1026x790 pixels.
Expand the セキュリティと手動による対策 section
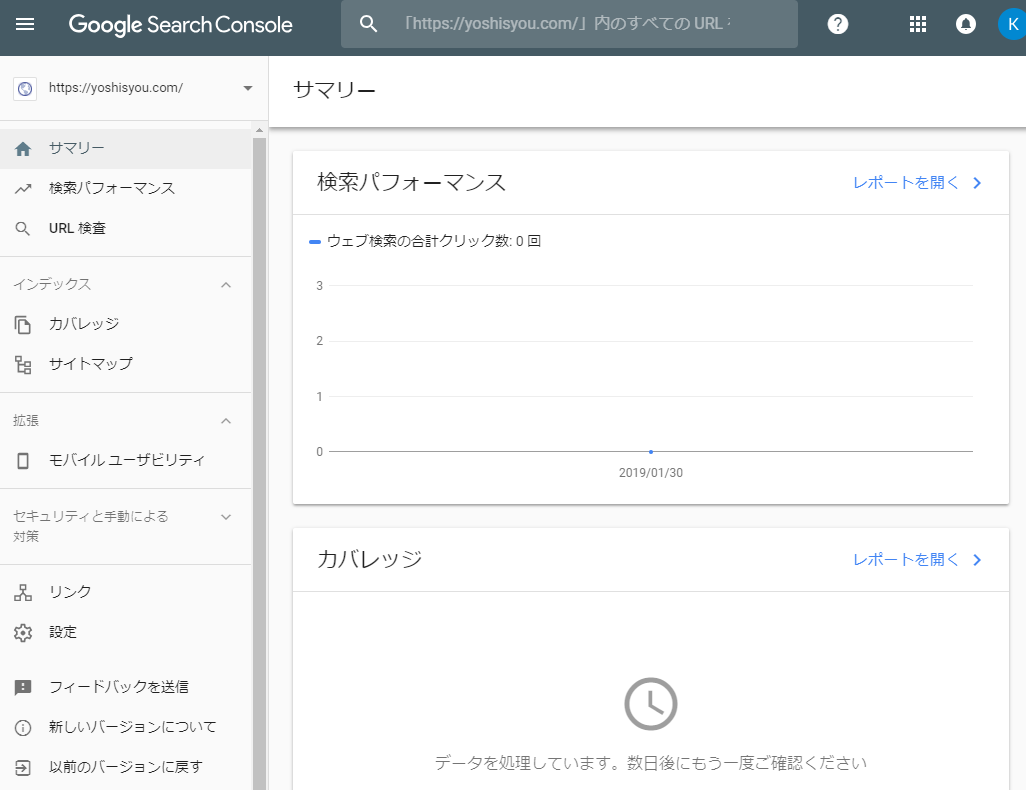tap(226, 517)
